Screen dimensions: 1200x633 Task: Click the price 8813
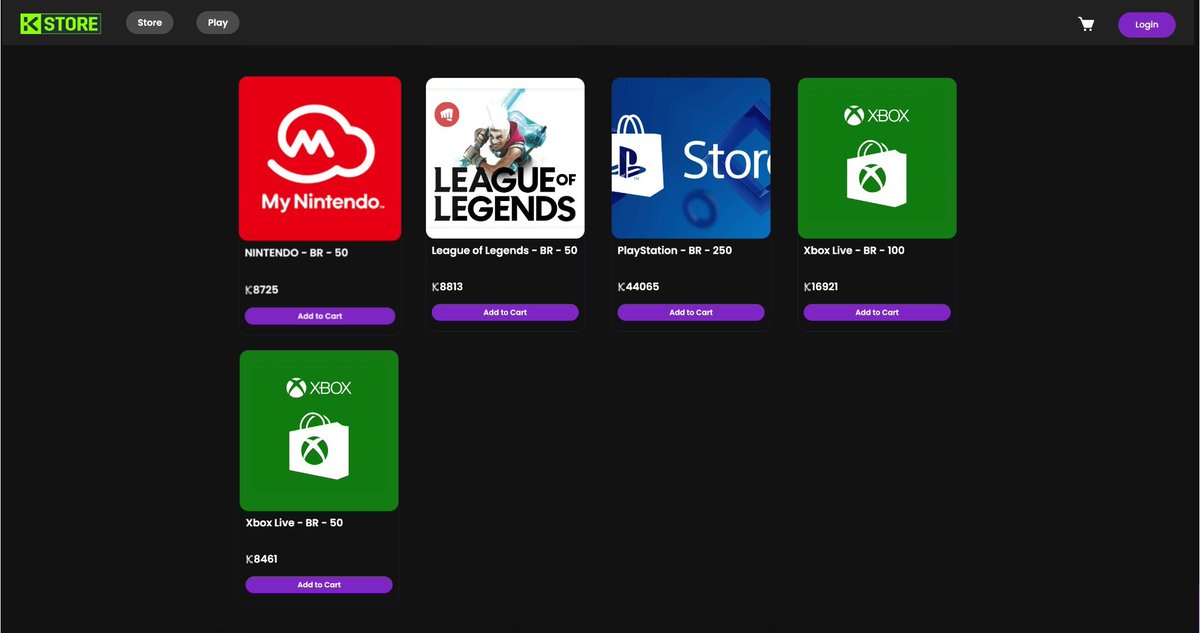448,286
